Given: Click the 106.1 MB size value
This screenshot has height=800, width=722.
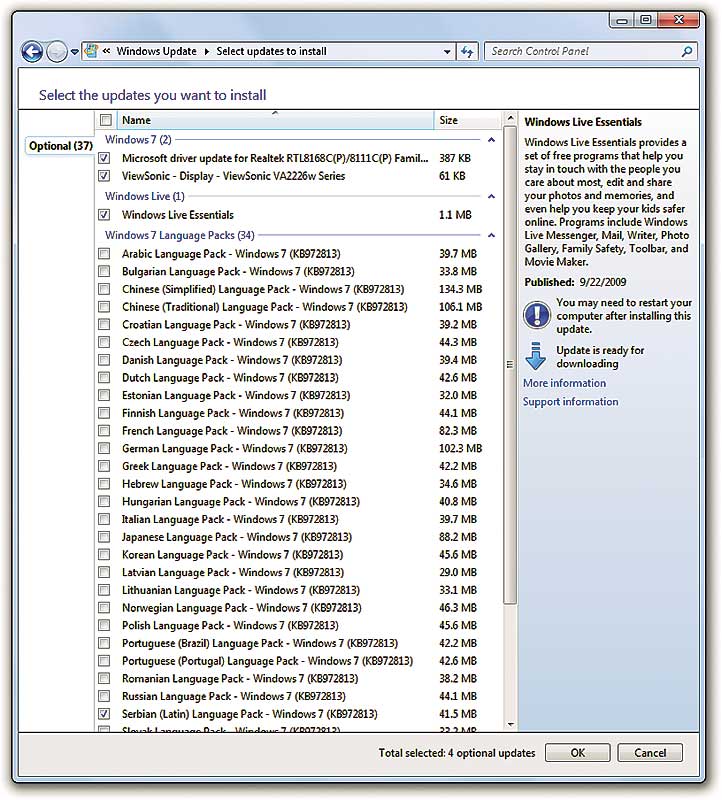Looking at the screenshot, I should [460, 307].
